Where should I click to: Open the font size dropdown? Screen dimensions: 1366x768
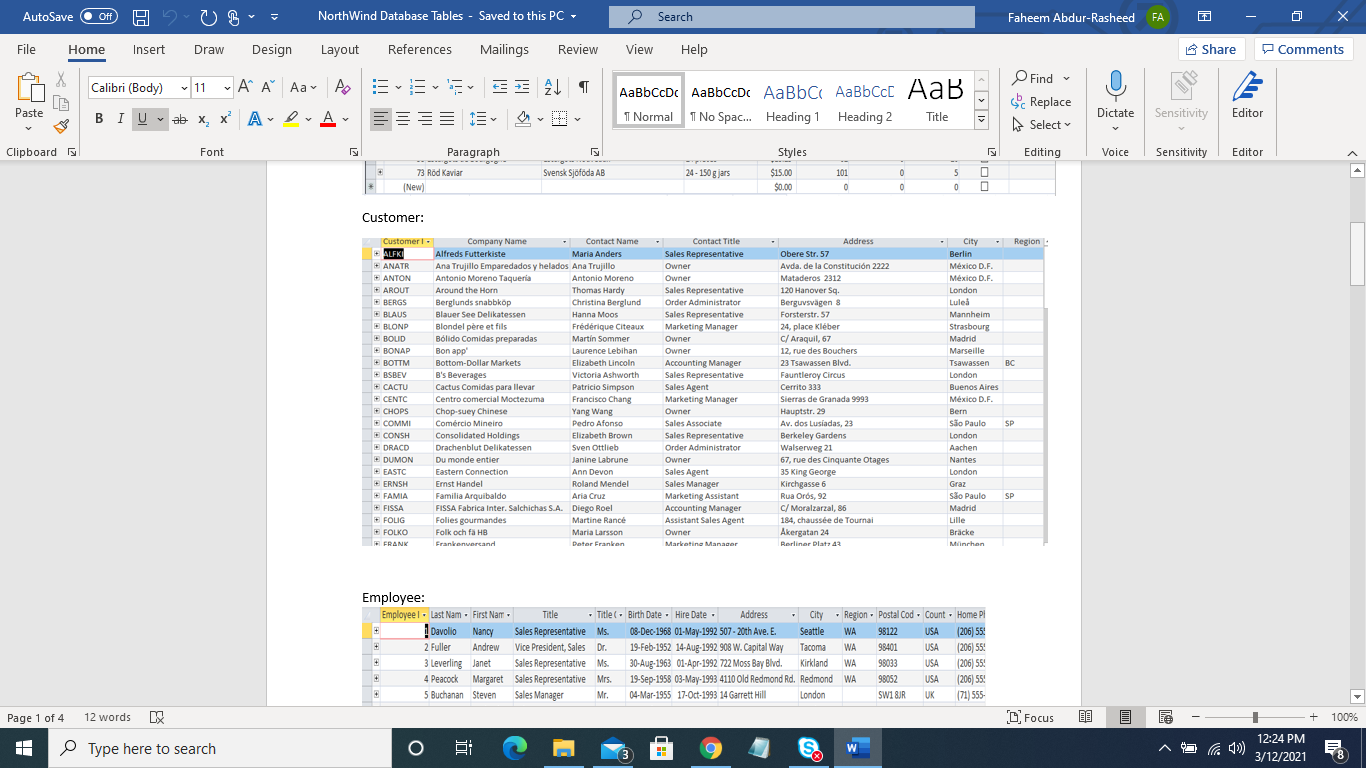tap(227, 88)
